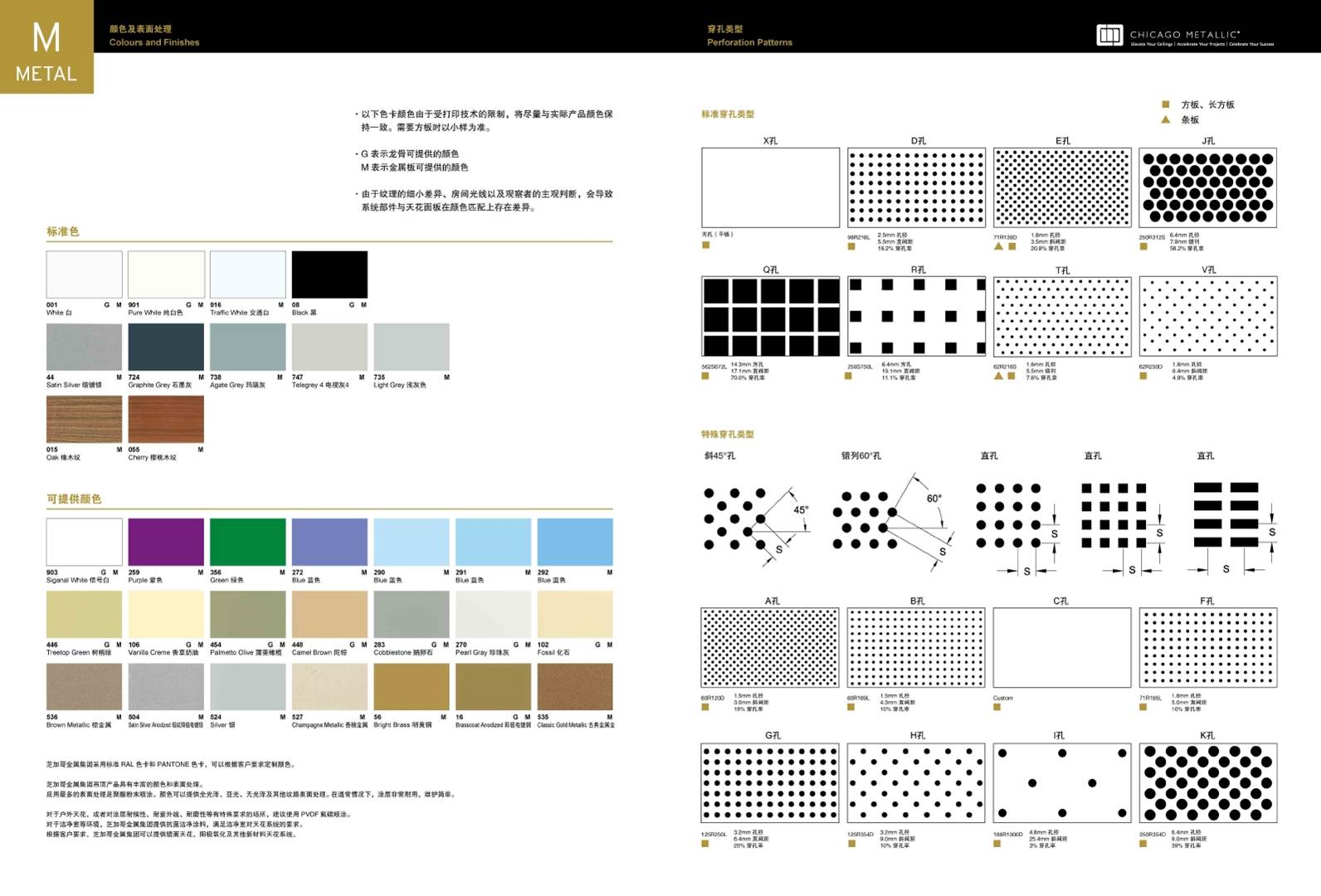Open the J孔 large-hole pattern sample
The width and height of the screenshot is (1321, 896).
tap(1208, 187)
